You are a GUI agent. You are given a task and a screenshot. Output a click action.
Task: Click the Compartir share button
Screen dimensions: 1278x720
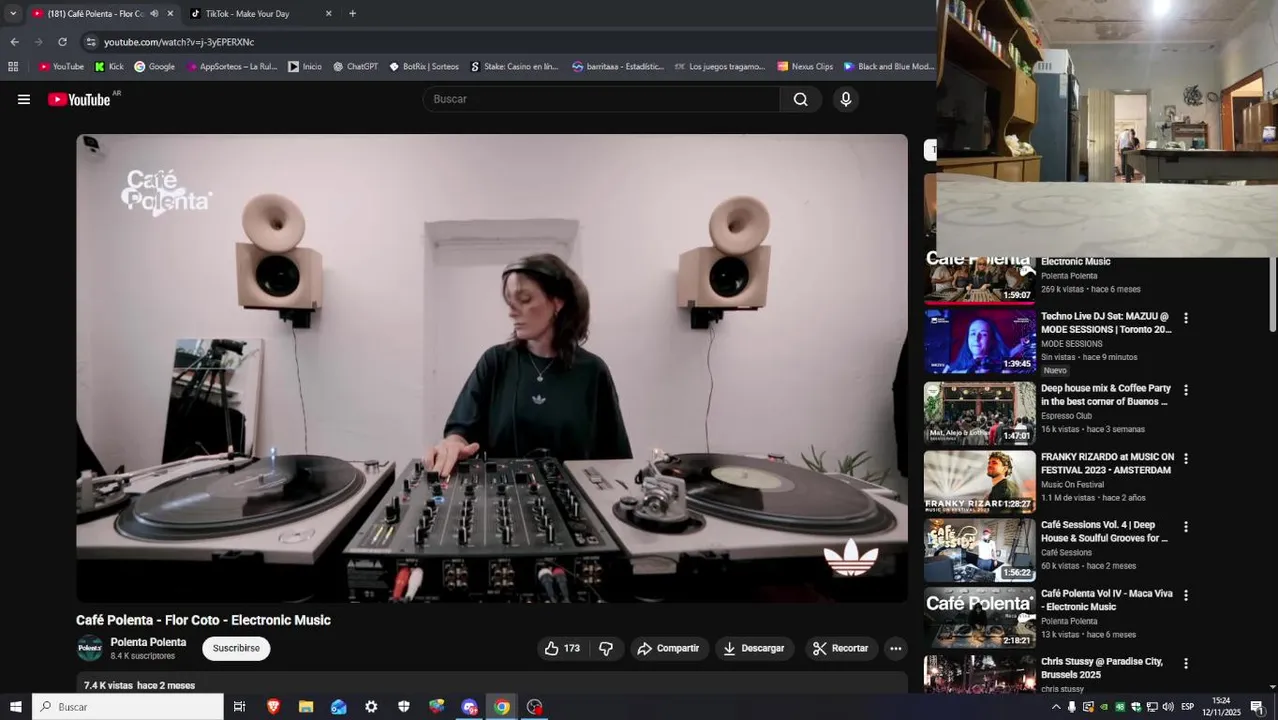point(668,648)
